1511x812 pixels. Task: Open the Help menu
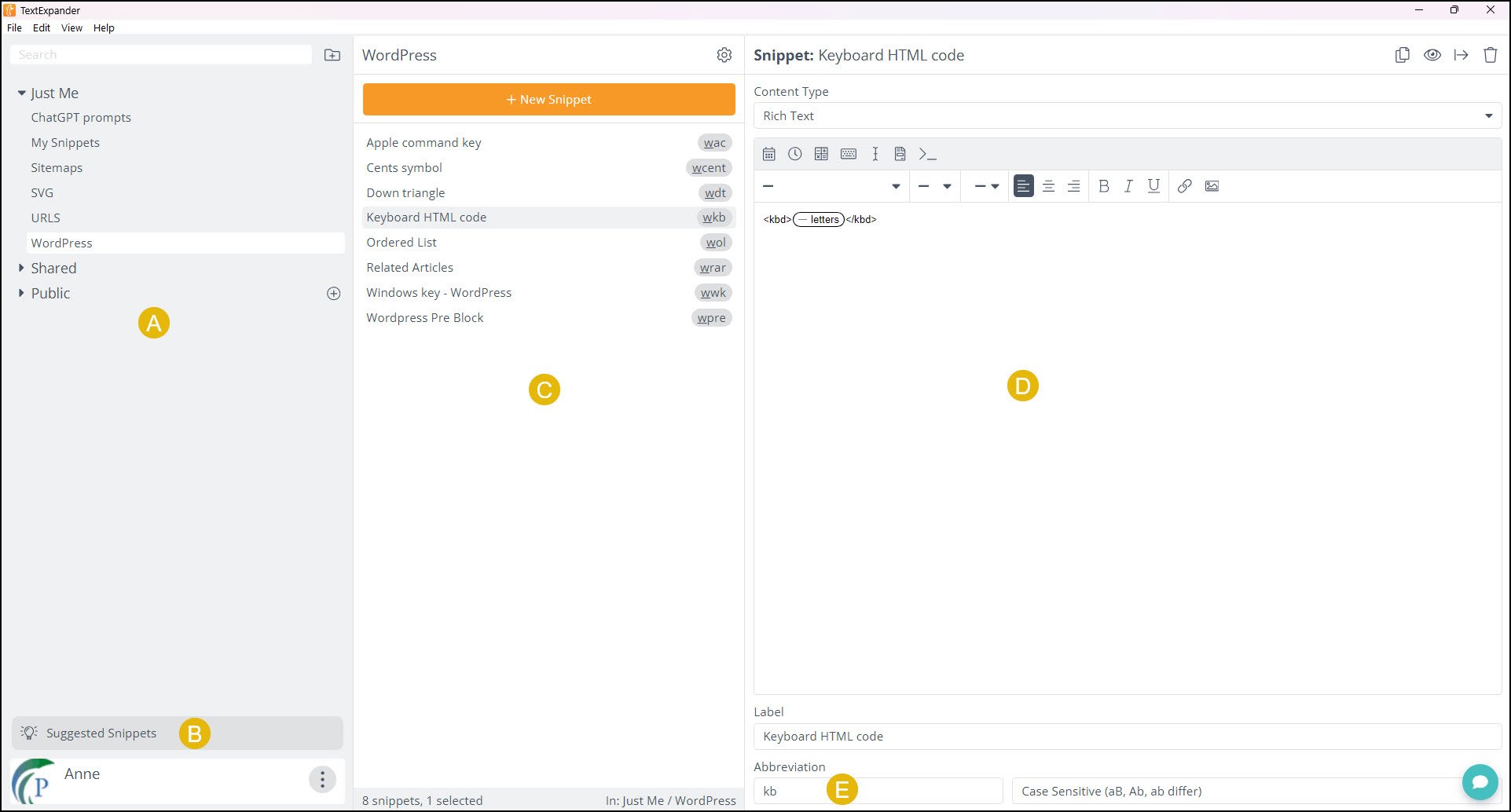(x=104, y=27)
